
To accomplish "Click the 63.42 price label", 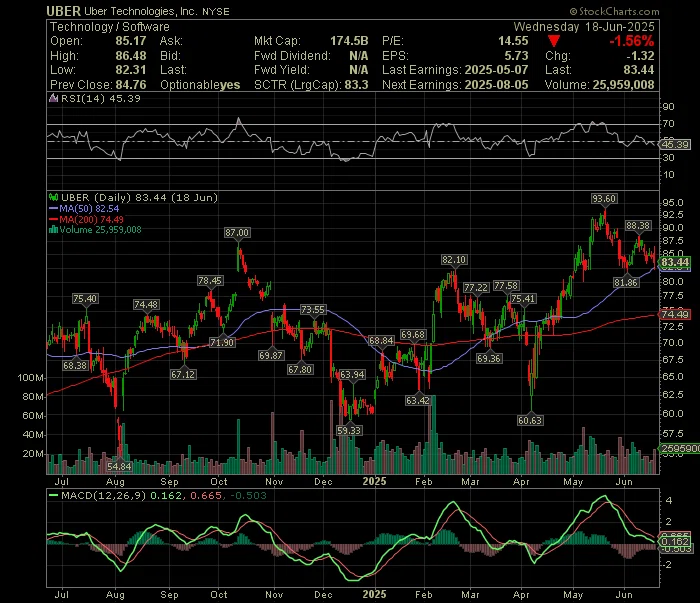I will [418, 400].
